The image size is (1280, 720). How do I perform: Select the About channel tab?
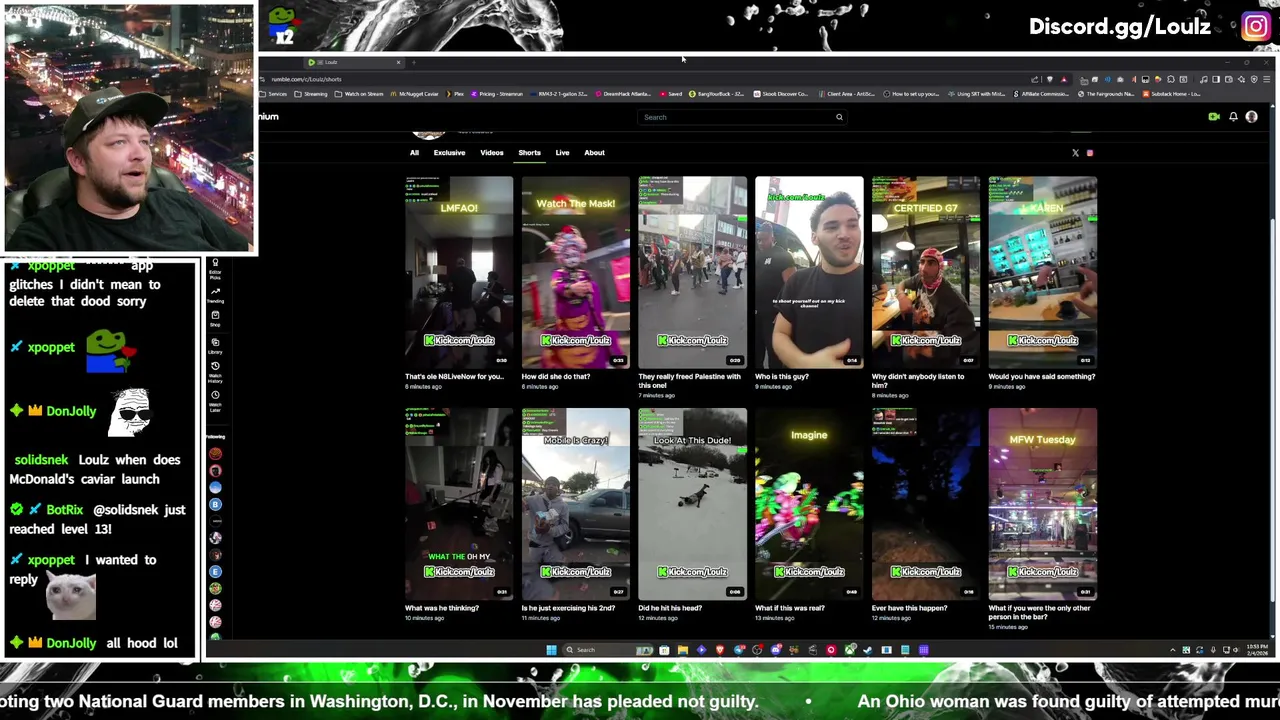click(x=594, y=153)
